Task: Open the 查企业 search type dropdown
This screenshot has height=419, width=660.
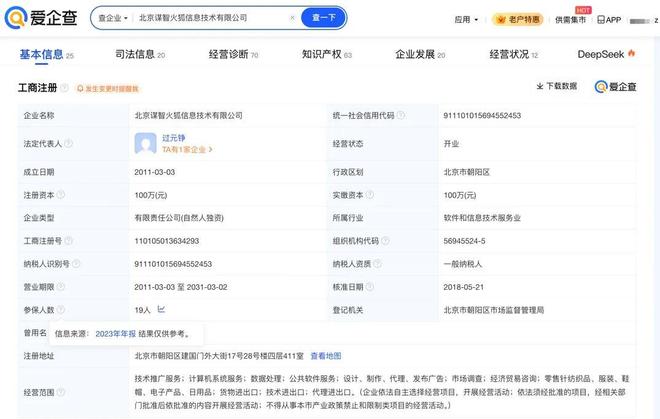Action: tap(112, 18)
